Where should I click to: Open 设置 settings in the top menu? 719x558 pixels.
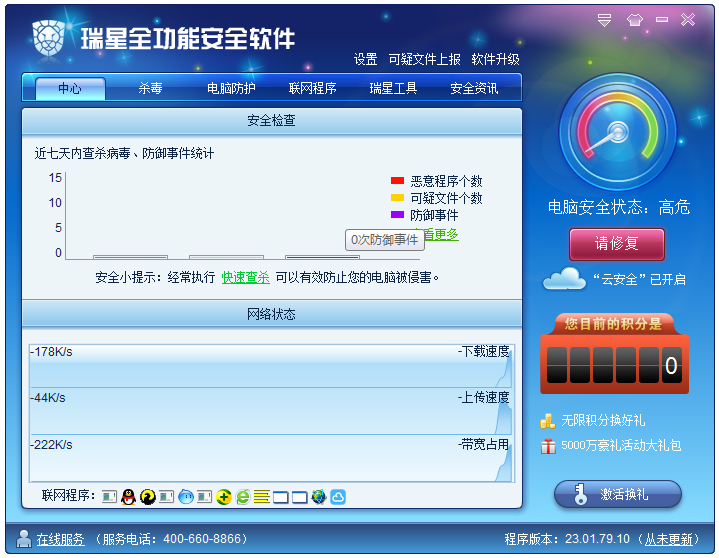365,59
